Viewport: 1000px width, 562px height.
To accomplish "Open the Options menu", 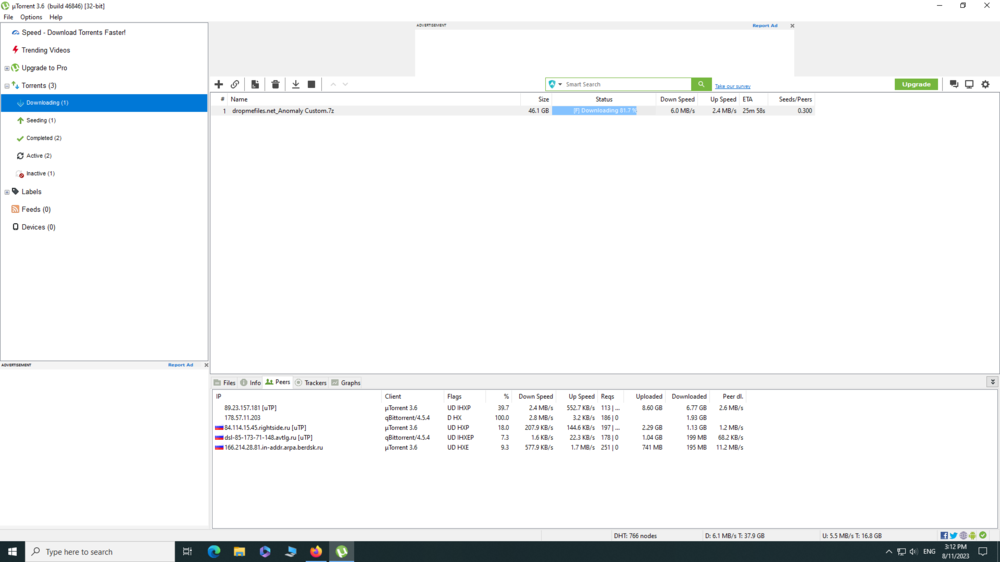I will (x=31, y=17).
